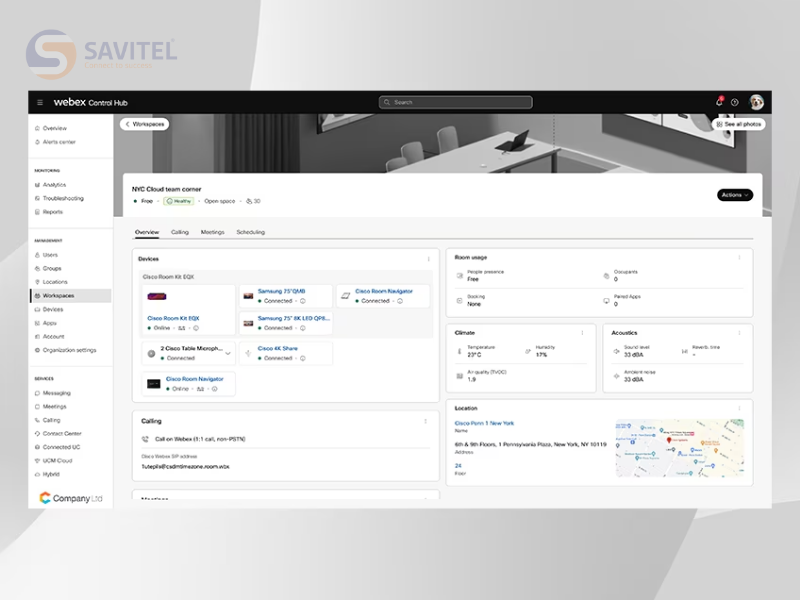Open Cisco 4K Share device link
This screenshot has width=800, height=600.
pos(278,348)
